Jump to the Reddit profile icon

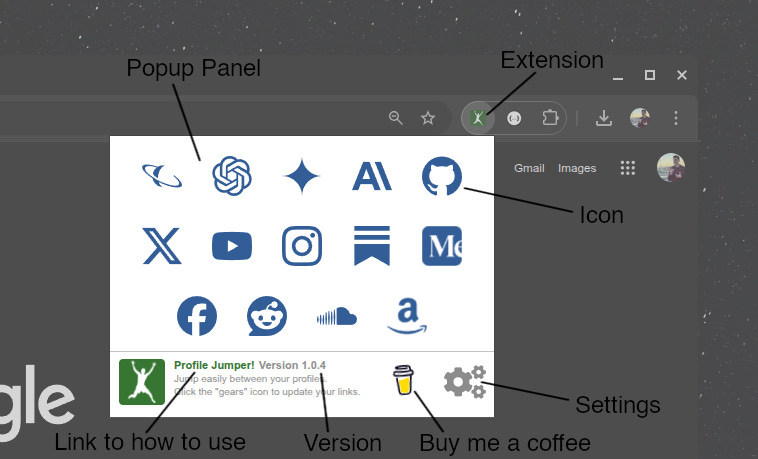tap(267, 316)
